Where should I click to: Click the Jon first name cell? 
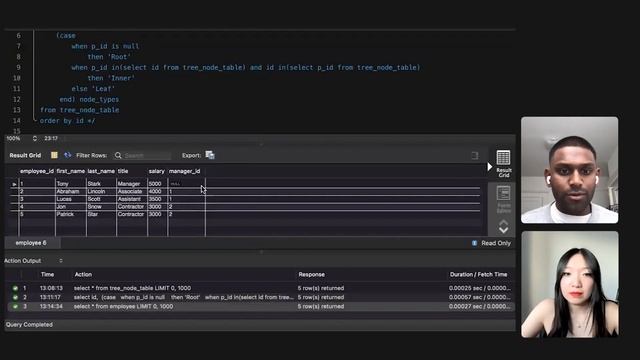(71, 207)
